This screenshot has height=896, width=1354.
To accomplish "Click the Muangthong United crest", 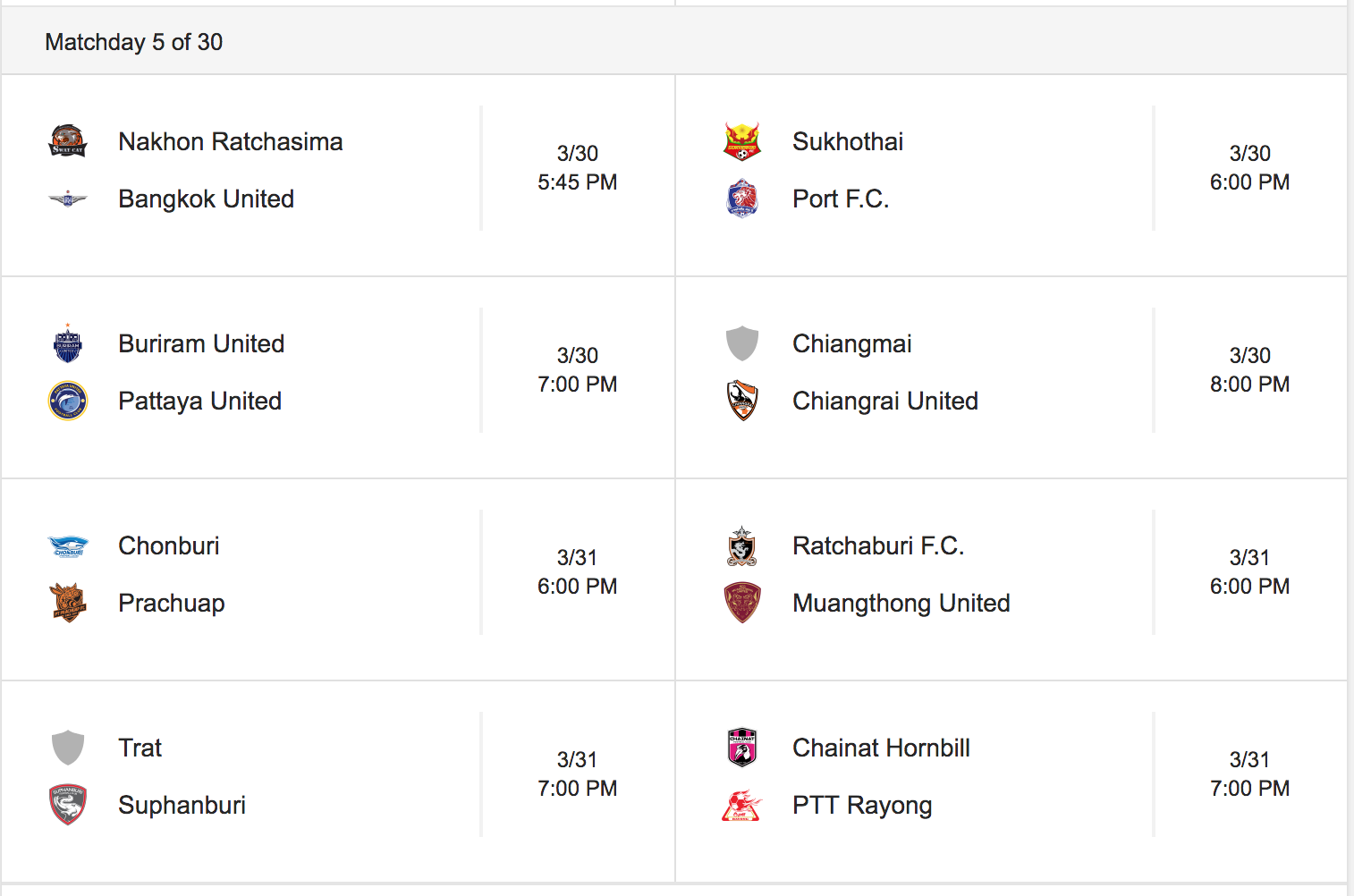I will point(742,603).
